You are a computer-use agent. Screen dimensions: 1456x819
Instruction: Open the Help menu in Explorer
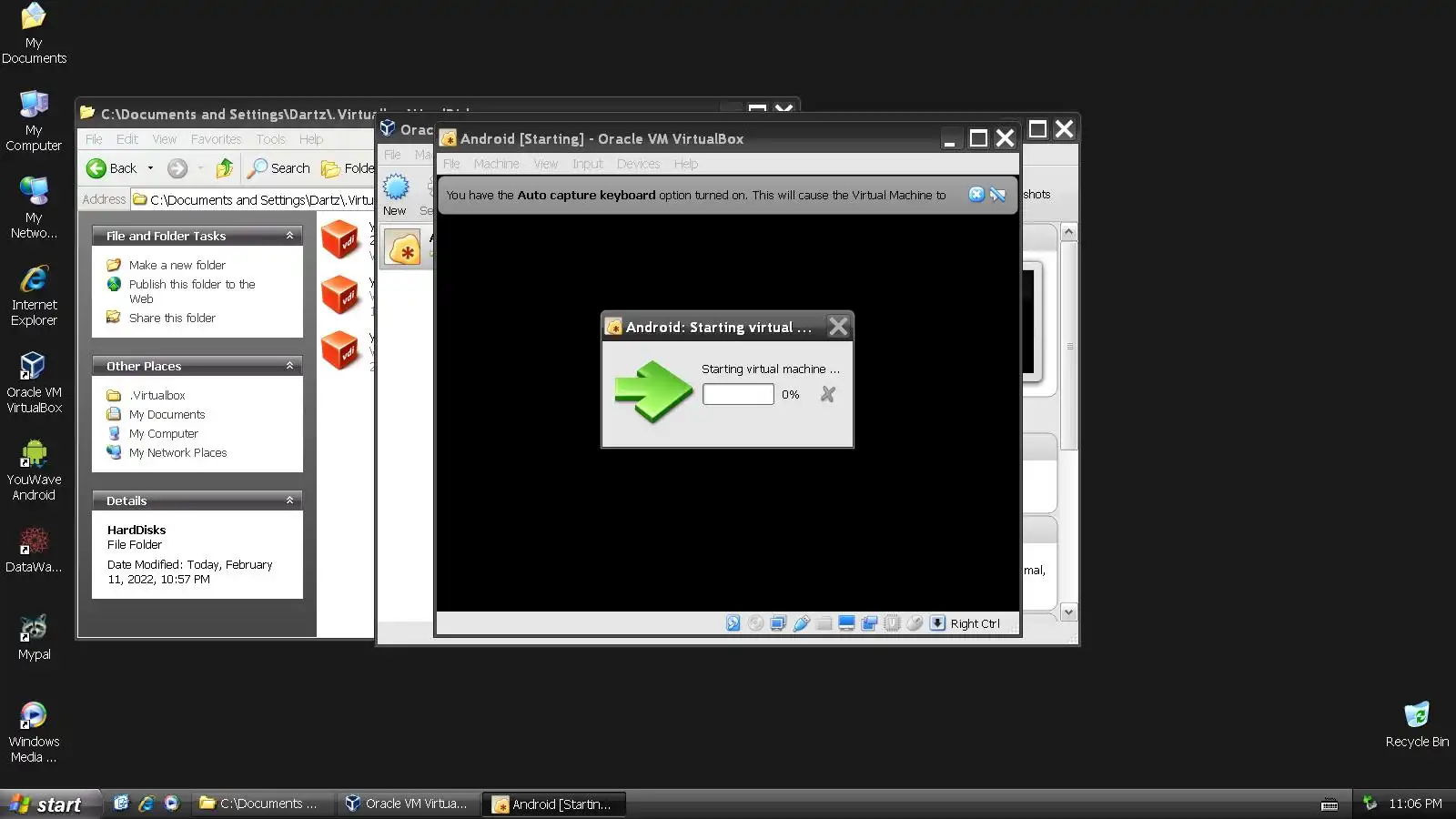[311, 139]
